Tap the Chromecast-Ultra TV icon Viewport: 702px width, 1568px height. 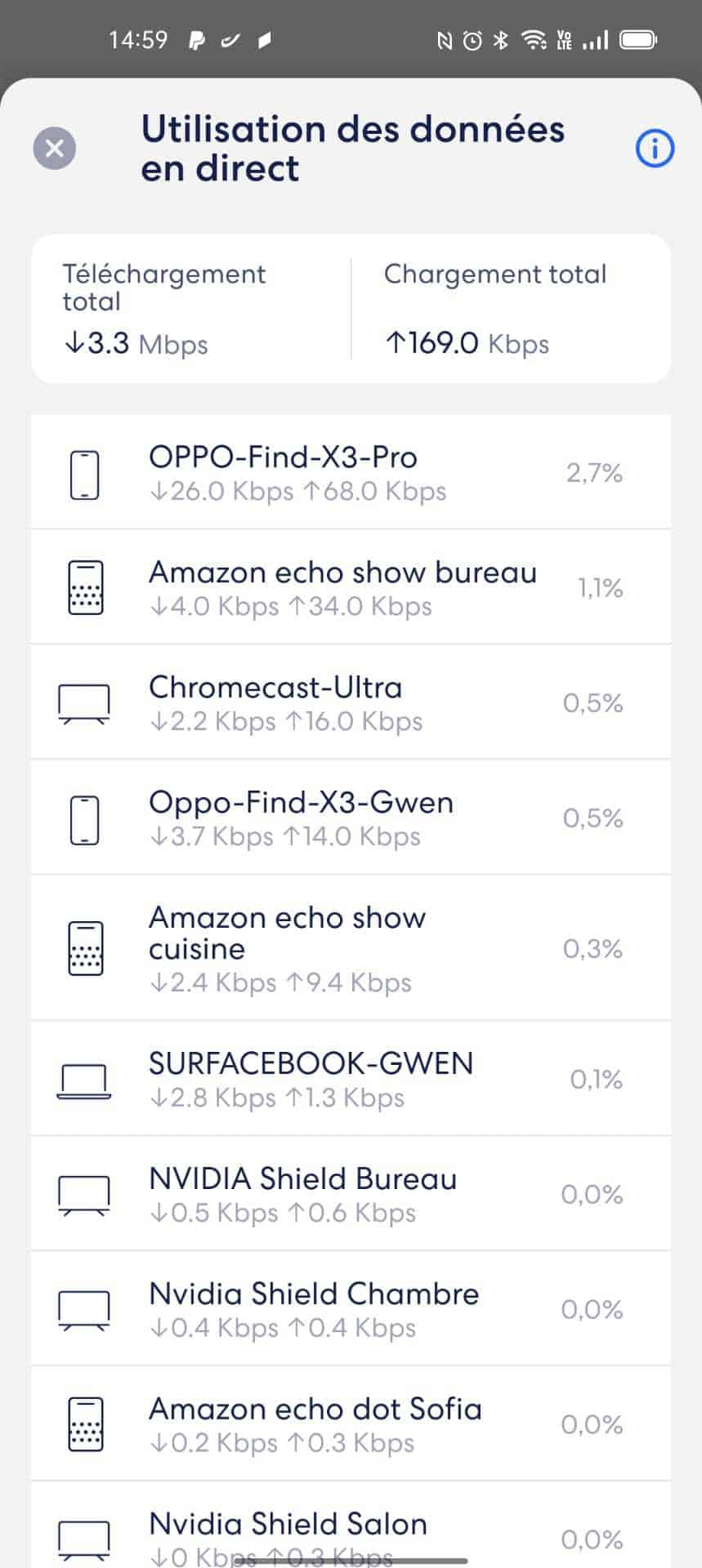84,703
